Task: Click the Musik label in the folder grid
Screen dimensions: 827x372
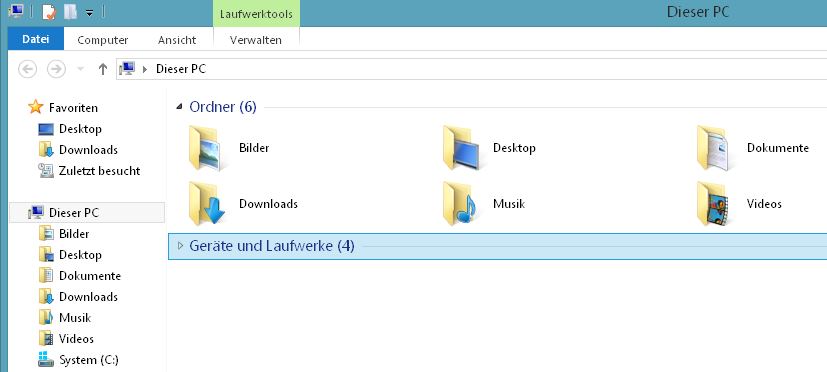Action: pyautogui.click(x=509, y=204)
